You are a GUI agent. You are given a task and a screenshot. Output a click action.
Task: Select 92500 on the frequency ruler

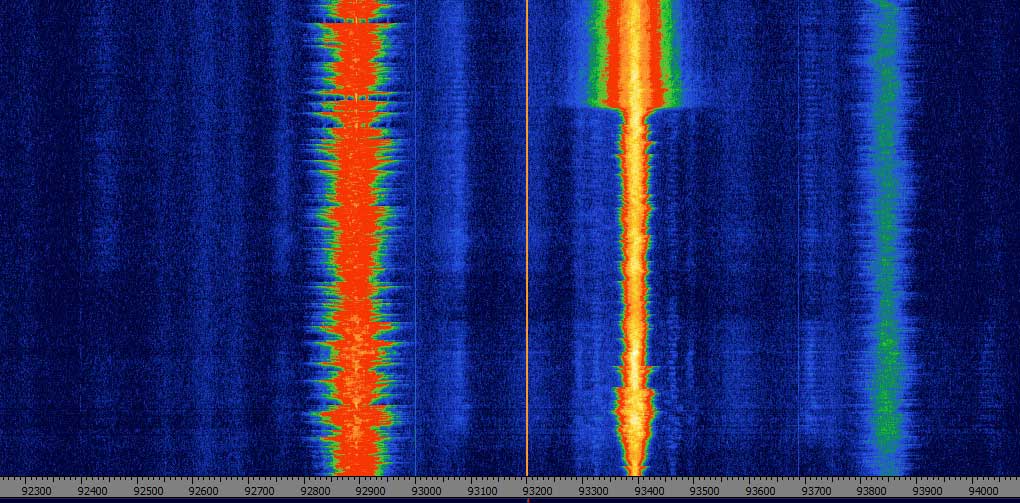[x=149, y=491]
